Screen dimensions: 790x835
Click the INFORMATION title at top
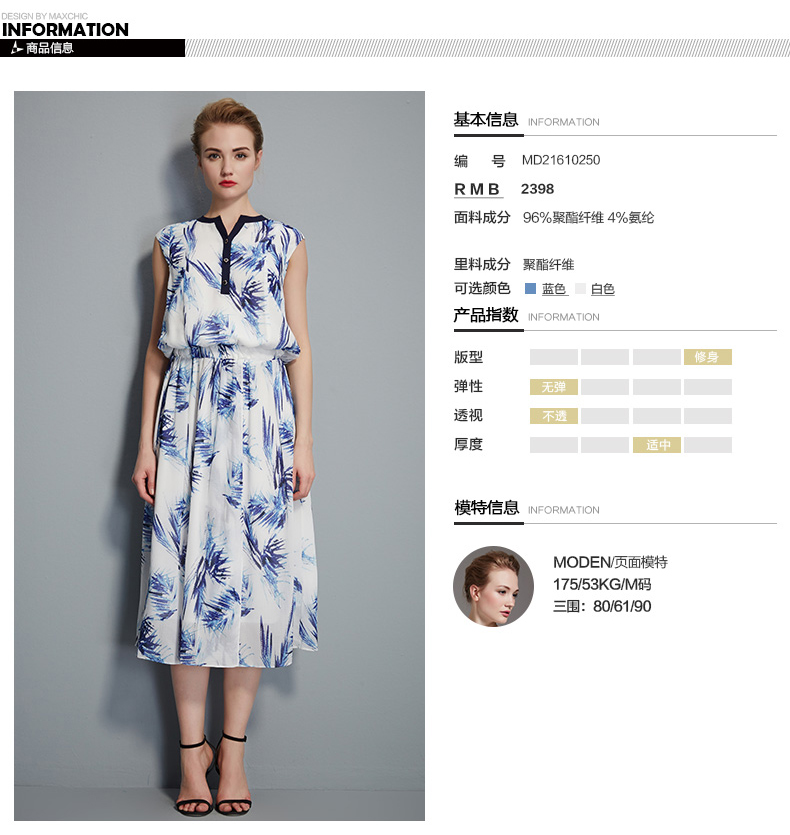point(65,30)
